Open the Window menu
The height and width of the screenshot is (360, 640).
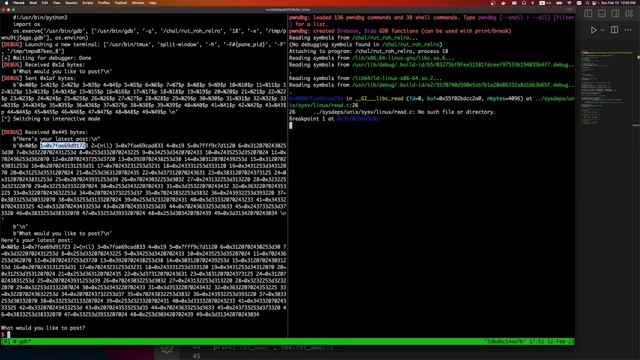coord(138,3)
